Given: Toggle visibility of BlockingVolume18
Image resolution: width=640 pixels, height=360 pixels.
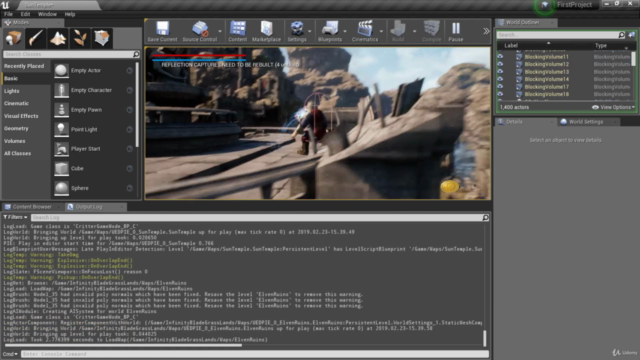Looking at the screenshot, I should [x=500, y=94].
